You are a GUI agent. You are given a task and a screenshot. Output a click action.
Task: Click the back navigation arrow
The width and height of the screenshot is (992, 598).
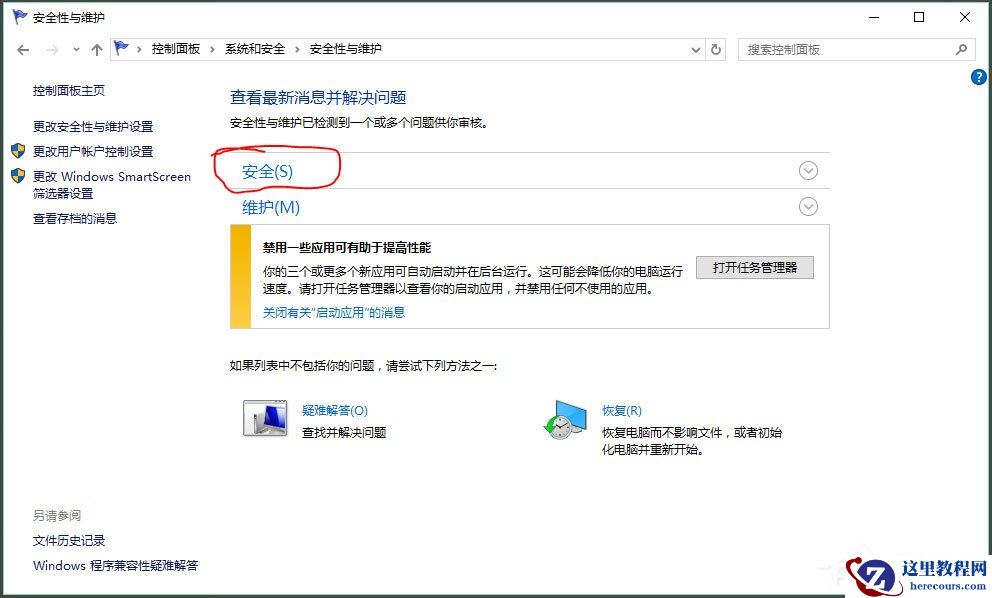point(22,49)
